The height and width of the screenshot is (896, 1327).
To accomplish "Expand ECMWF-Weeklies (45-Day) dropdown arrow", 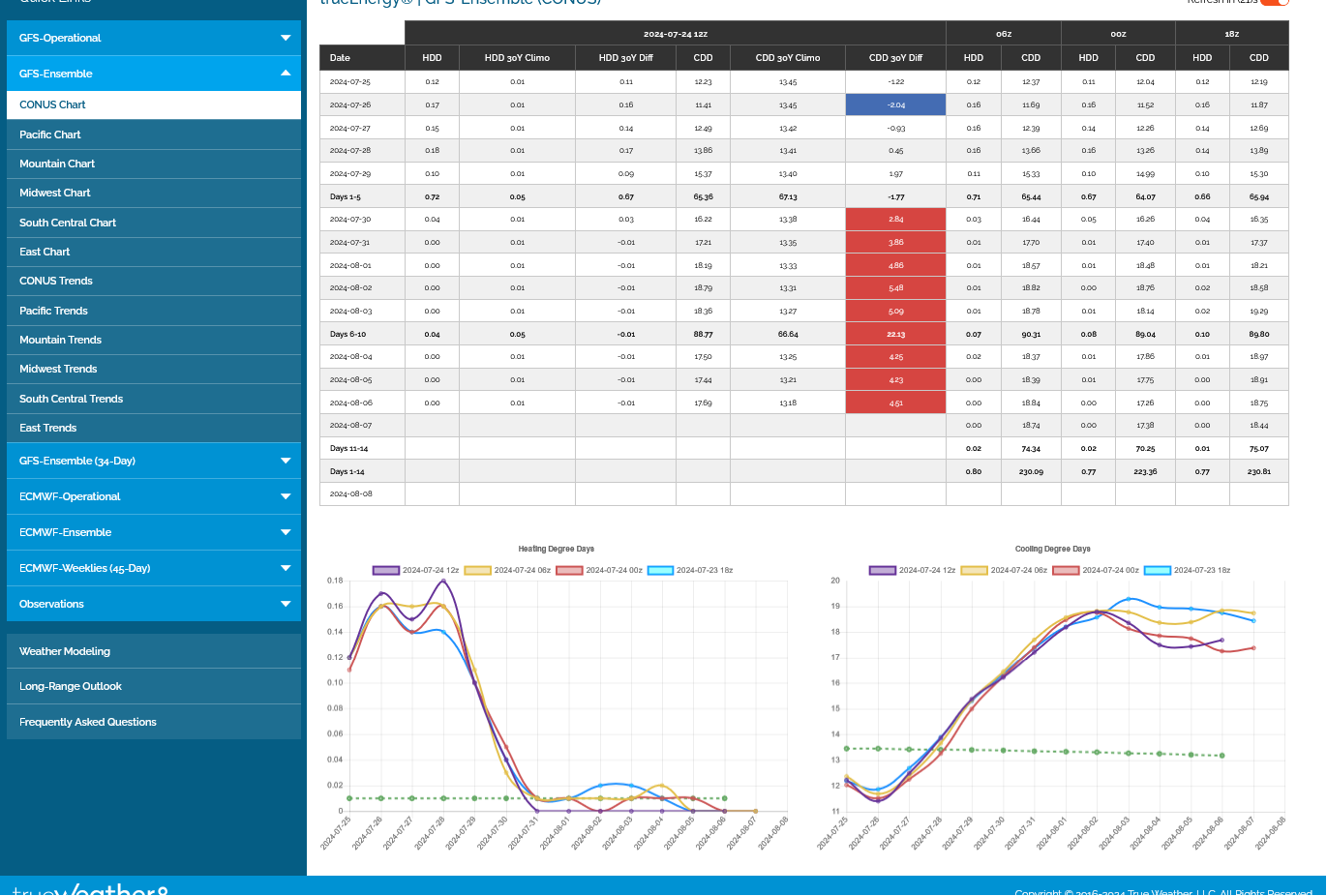I will (286, 568).
